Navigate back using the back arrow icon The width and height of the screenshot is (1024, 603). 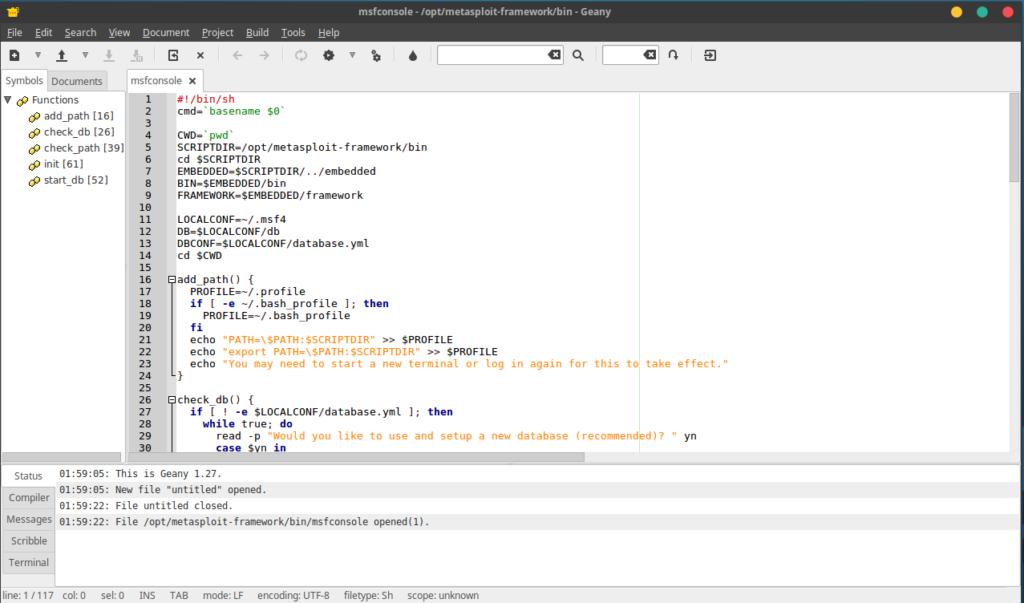(x=238, y=55)
